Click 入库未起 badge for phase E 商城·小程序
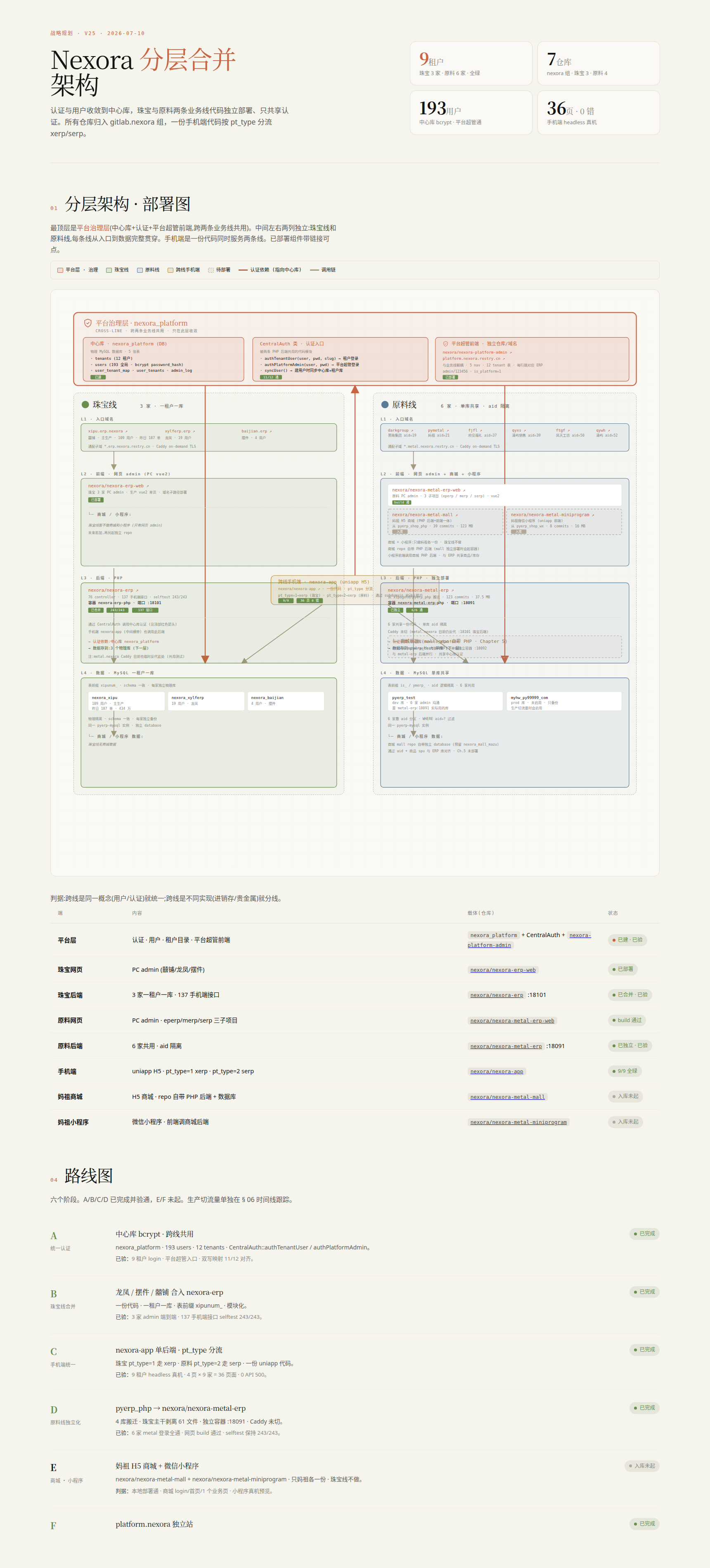 click(x=642, y=1466)
